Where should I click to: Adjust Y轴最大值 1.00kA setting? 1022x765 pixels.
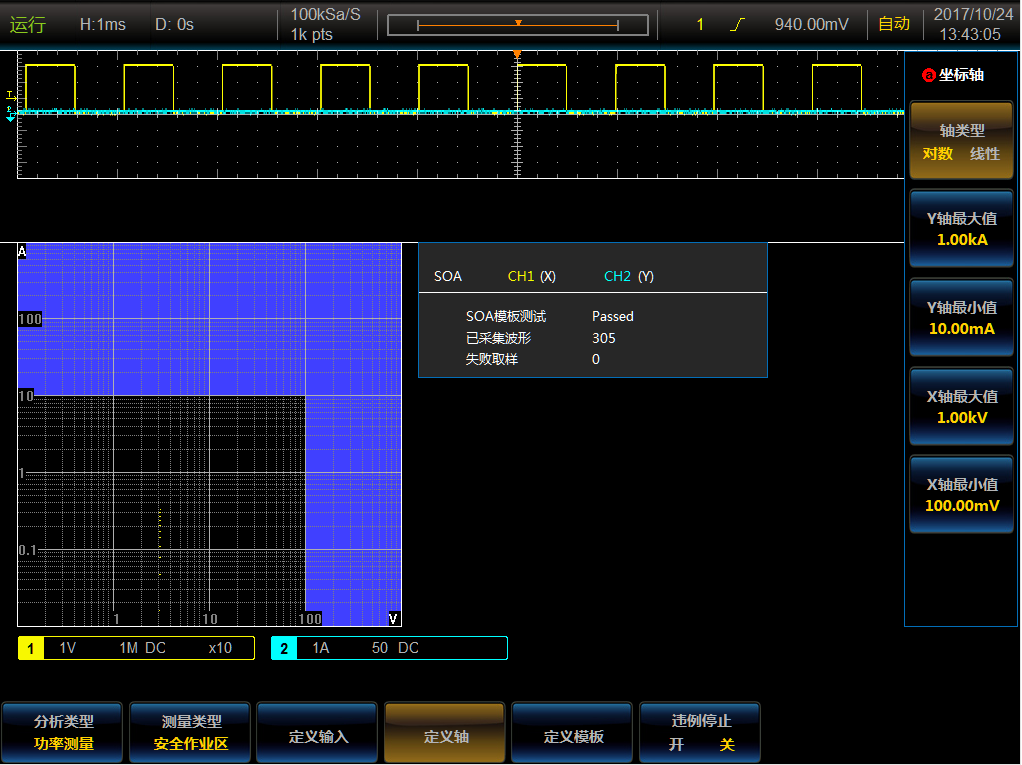960,229
